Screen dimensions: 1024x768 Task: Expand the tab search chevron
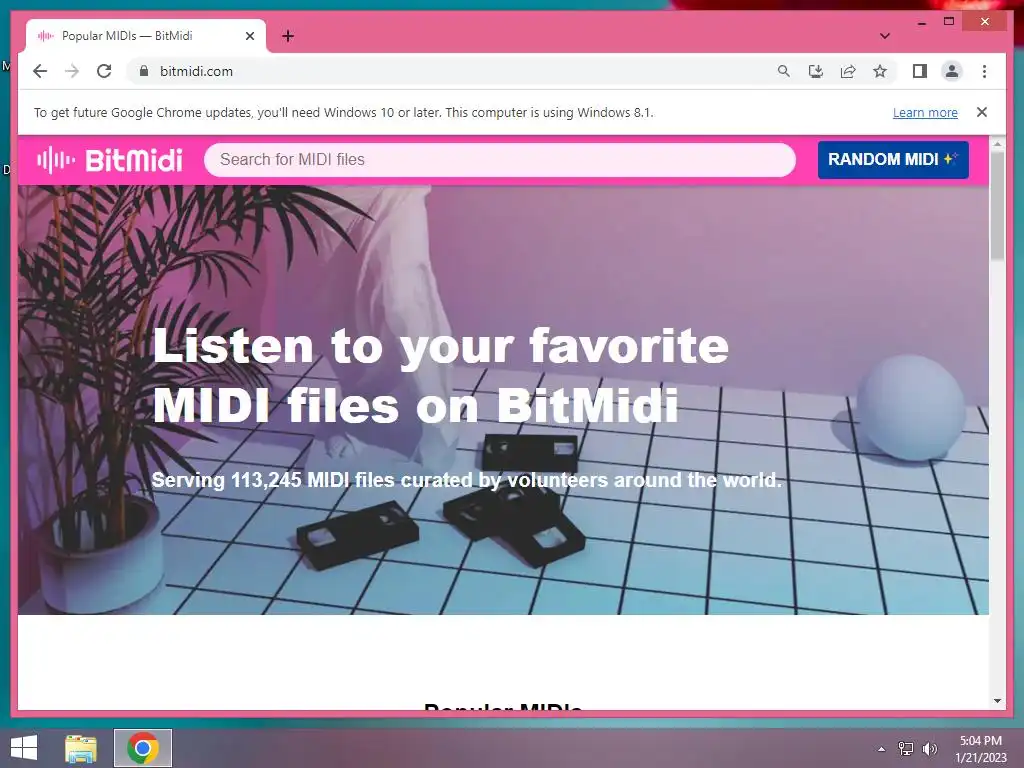click(x=885, y=36)
